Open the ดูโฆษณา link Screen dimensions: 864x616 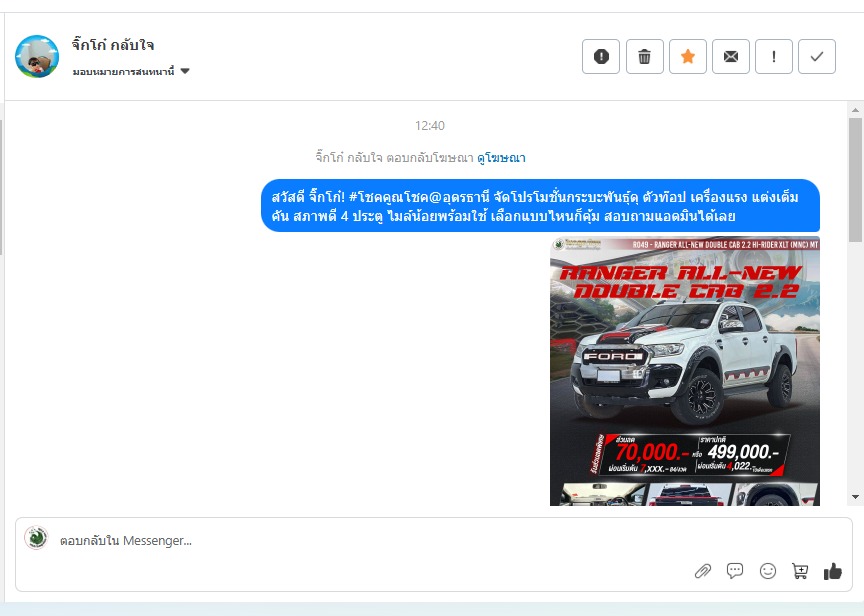pos(501,158)
